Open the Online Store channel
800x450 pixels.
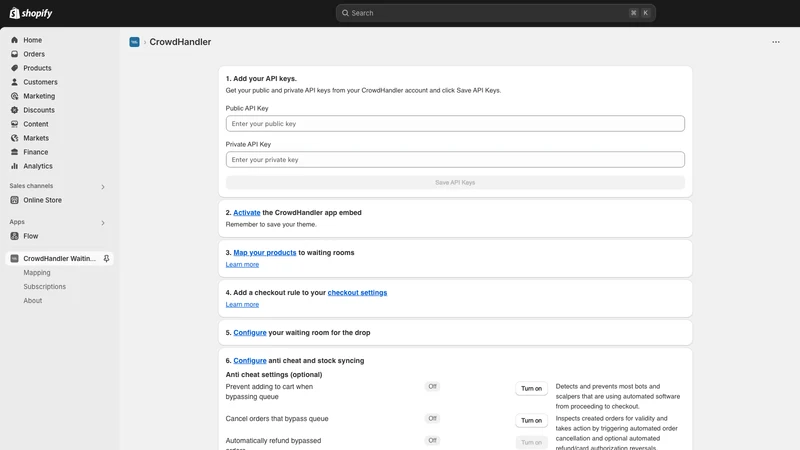[42, 200]
